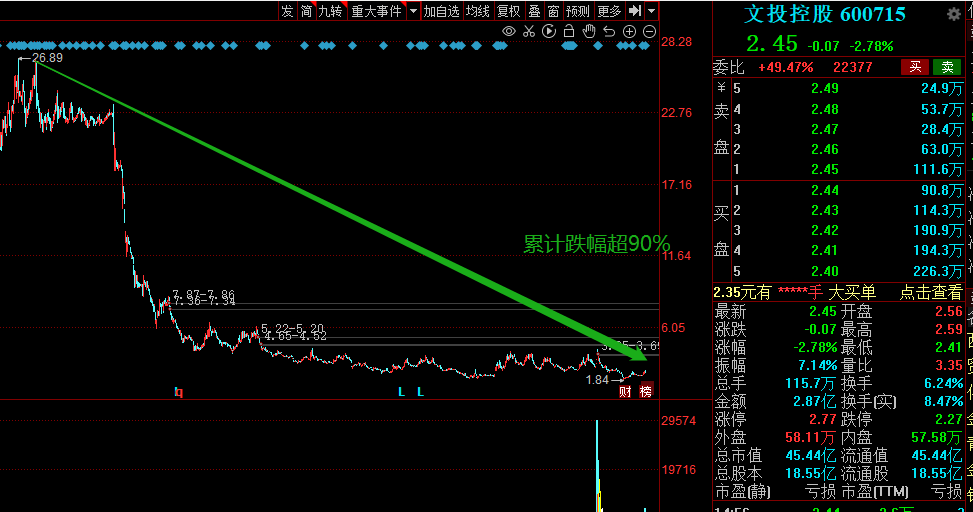973x512 pixels.
Task: Click the 1.84 low price label
Action: [x=598, y=380]
